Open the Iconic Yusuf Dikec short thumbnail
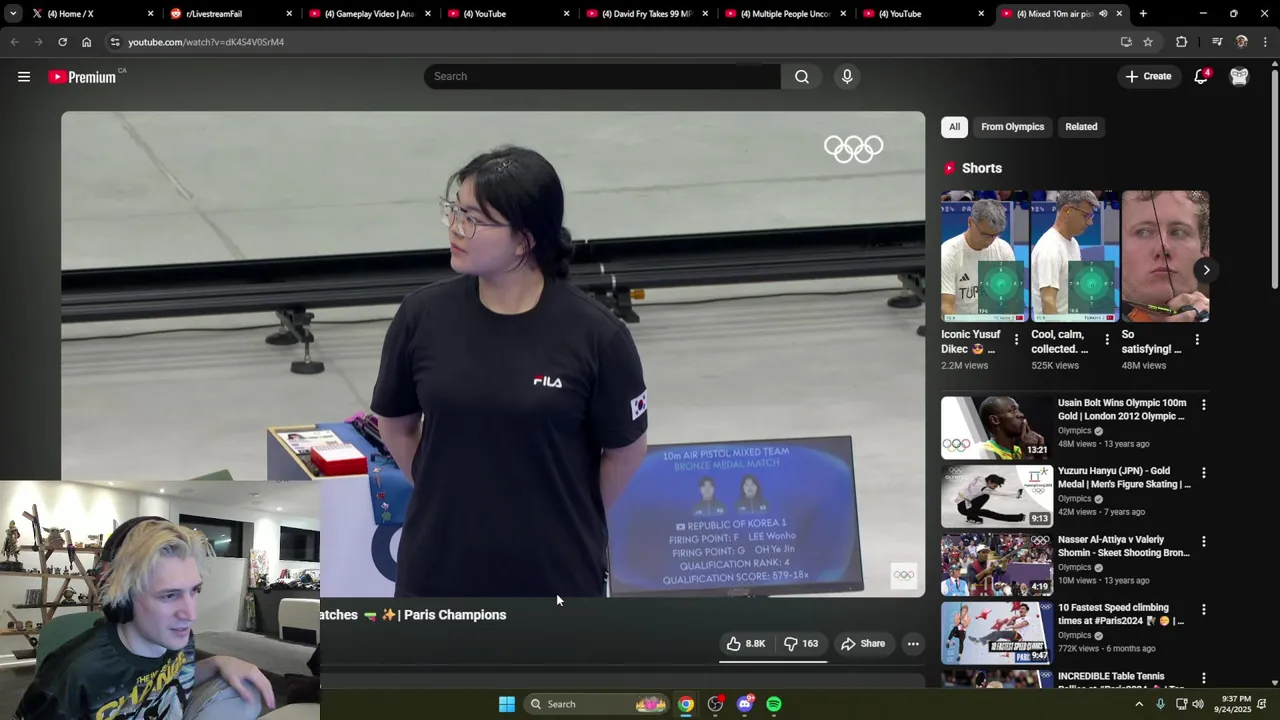Screen dimensions: 1280x720 tap(985, 256)
